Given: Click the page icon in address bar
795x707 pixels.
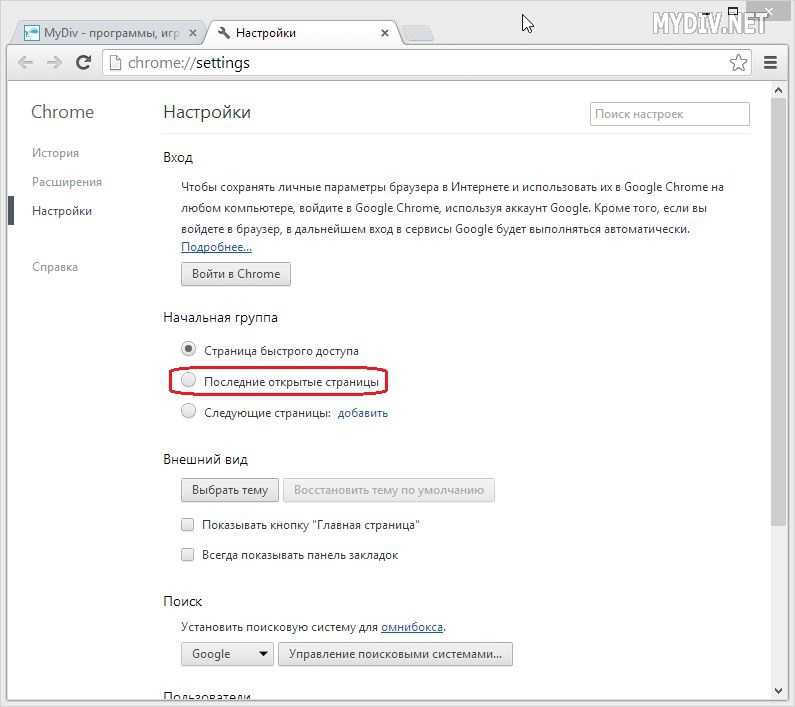Looking at the screenshot, I should click(x=116, y=63).
